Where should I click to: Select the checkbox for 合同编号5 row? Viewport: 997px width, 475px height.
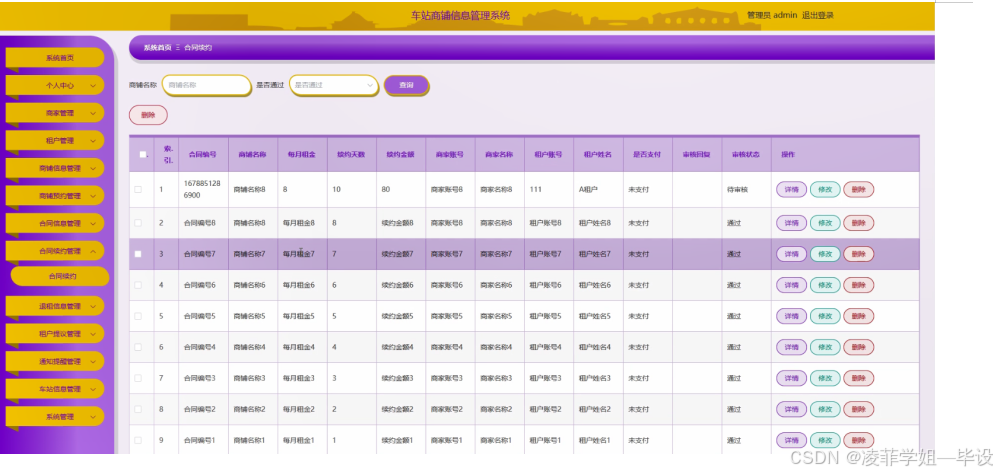click(138, 316)
